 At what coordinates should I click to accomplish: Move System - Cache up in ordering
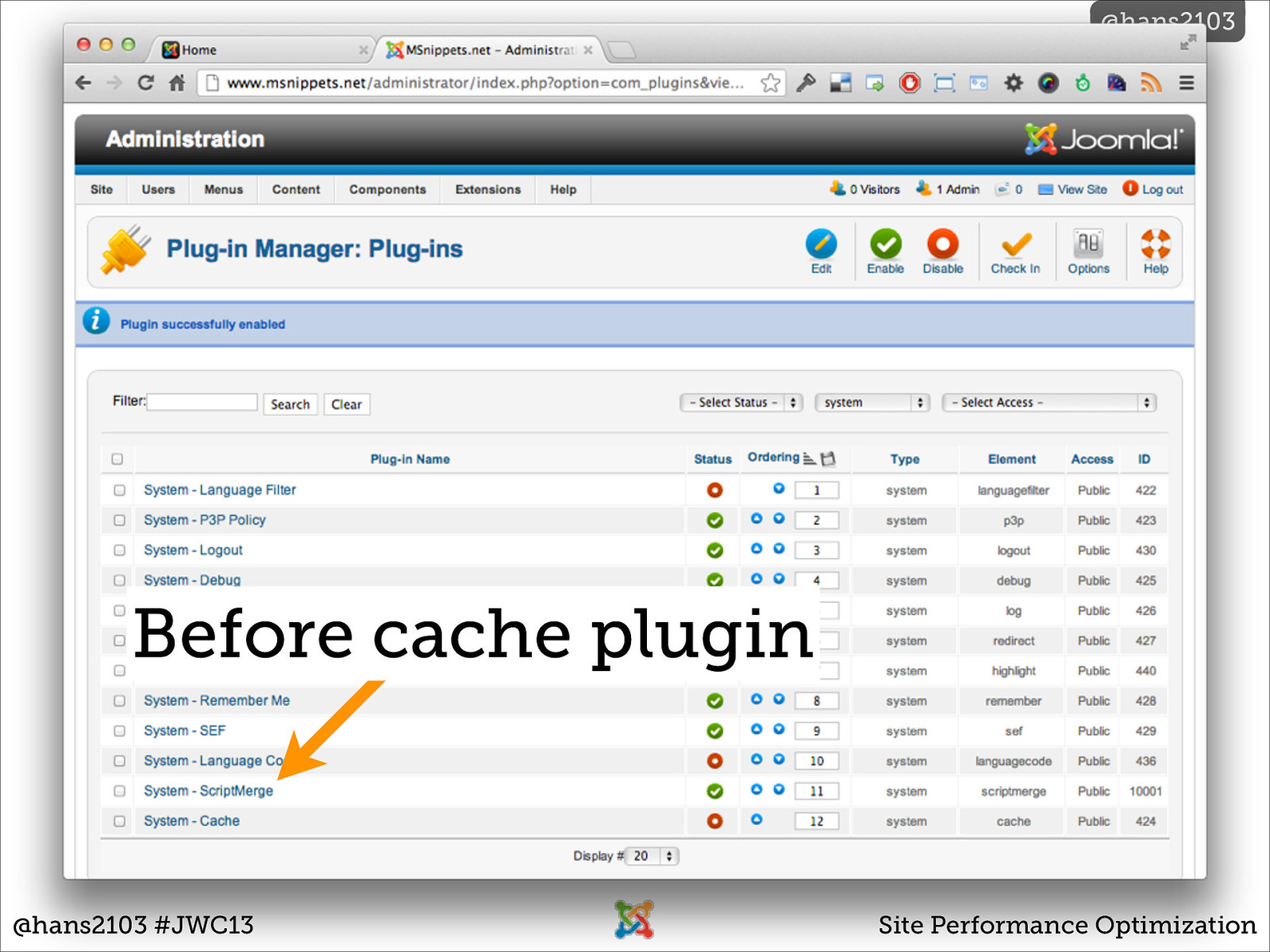756,820
